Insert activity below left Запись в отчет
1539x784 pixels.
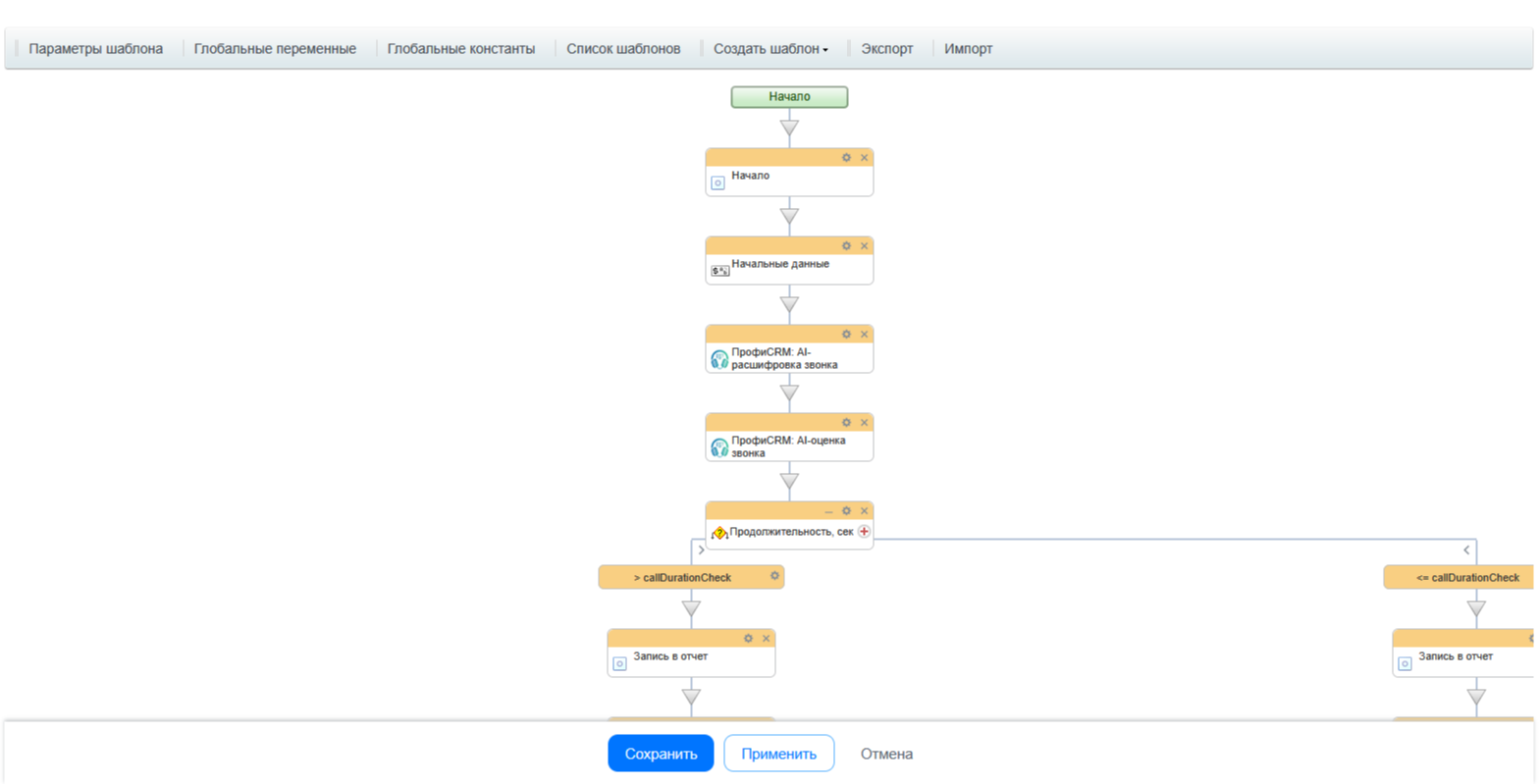pos(691,697)
